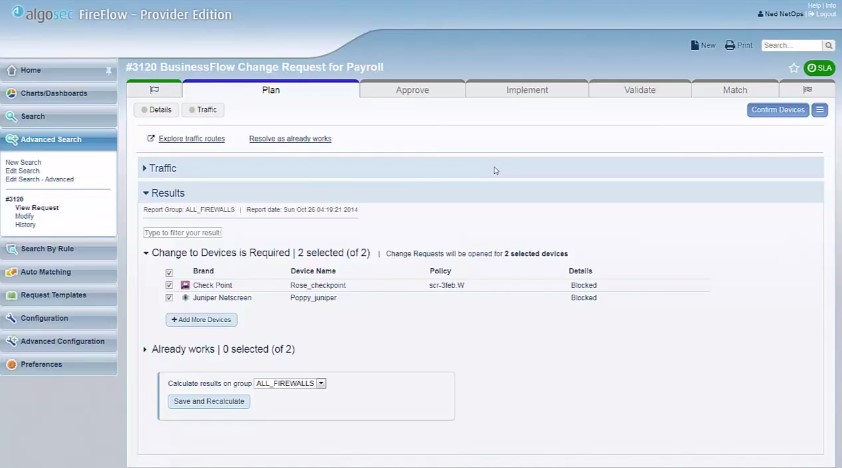Click the external link icon beside Explore traffic routes
The image size is (842, 468).
(x=151, y=138)
